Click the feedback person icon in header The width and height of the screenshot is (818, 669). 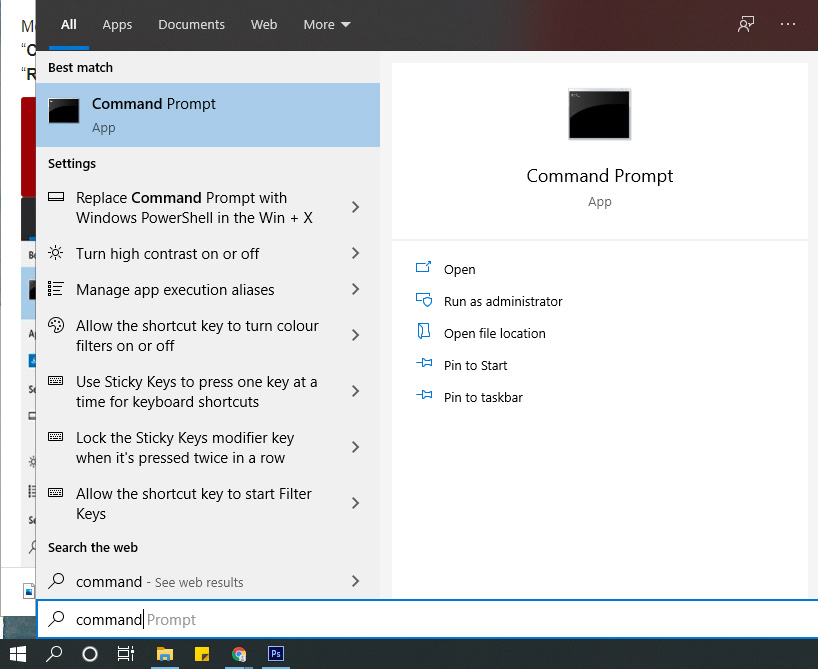[x=745, y=24]
